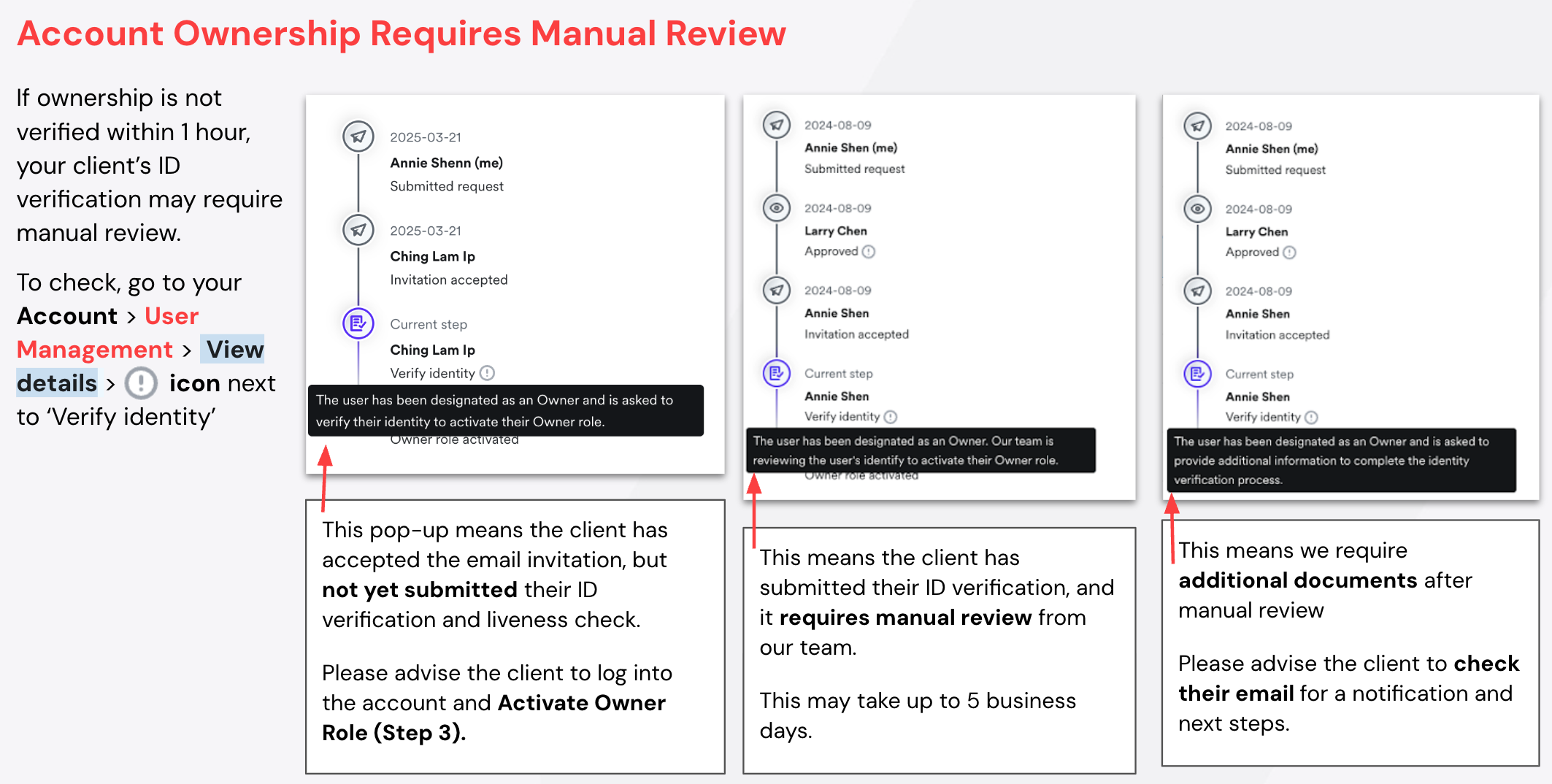
Task: Click the Verify identity info icon in the middle timeline
Action: (890, 417)
